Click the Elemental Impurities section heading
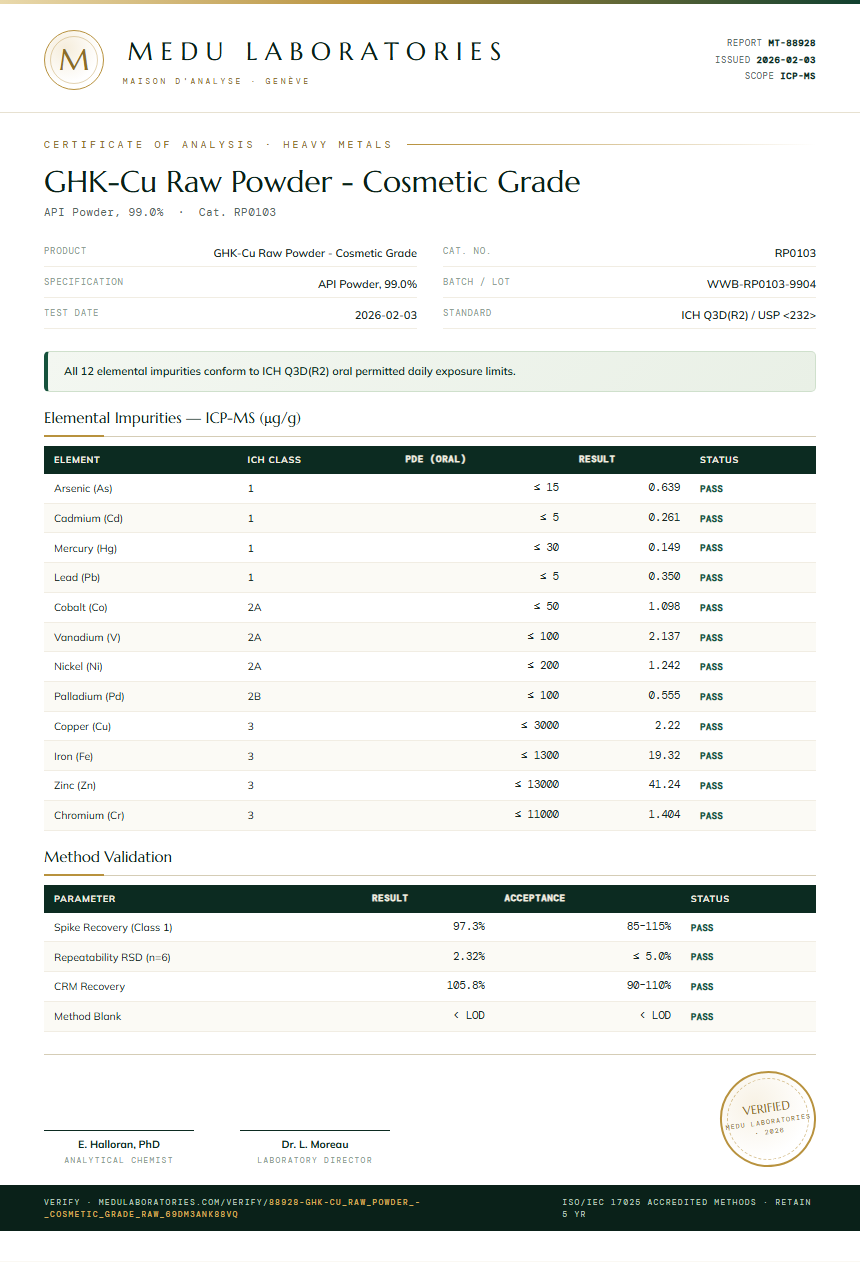Image resolution: width=860 pixels, height=1262 pixels. (x=172, y=418)
